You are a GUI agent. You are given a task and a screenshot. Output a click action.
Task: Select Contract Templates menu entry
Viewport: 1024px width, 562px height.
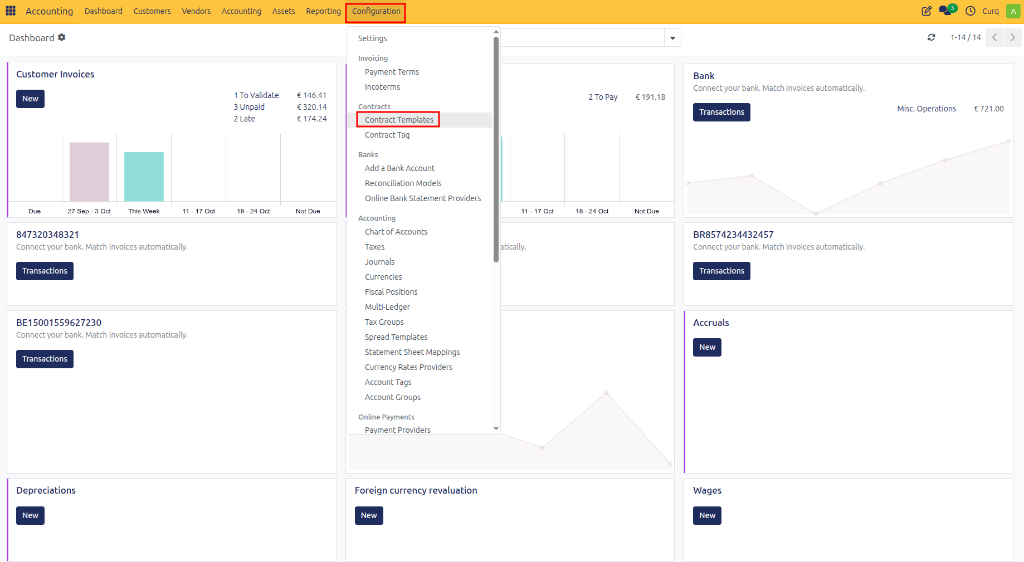398,119
